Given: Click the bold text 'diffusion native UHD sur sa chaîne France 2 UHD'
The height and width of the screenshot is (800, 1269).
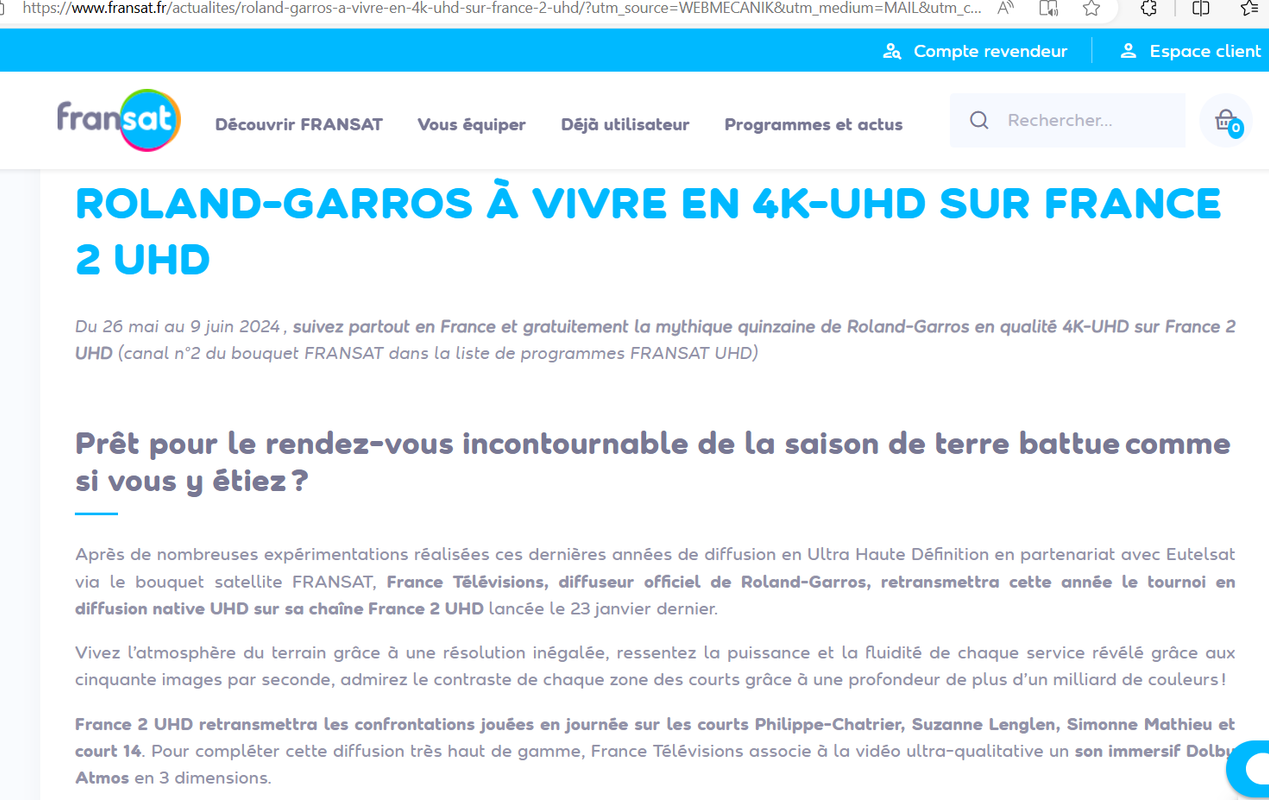Looking at the screenshot, I should click(x=279, y=609).
